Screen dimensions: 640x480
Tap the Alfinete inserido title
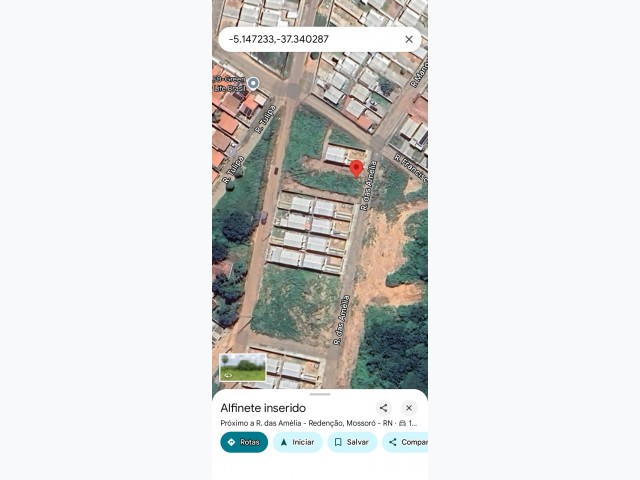[x=263, y=408]
